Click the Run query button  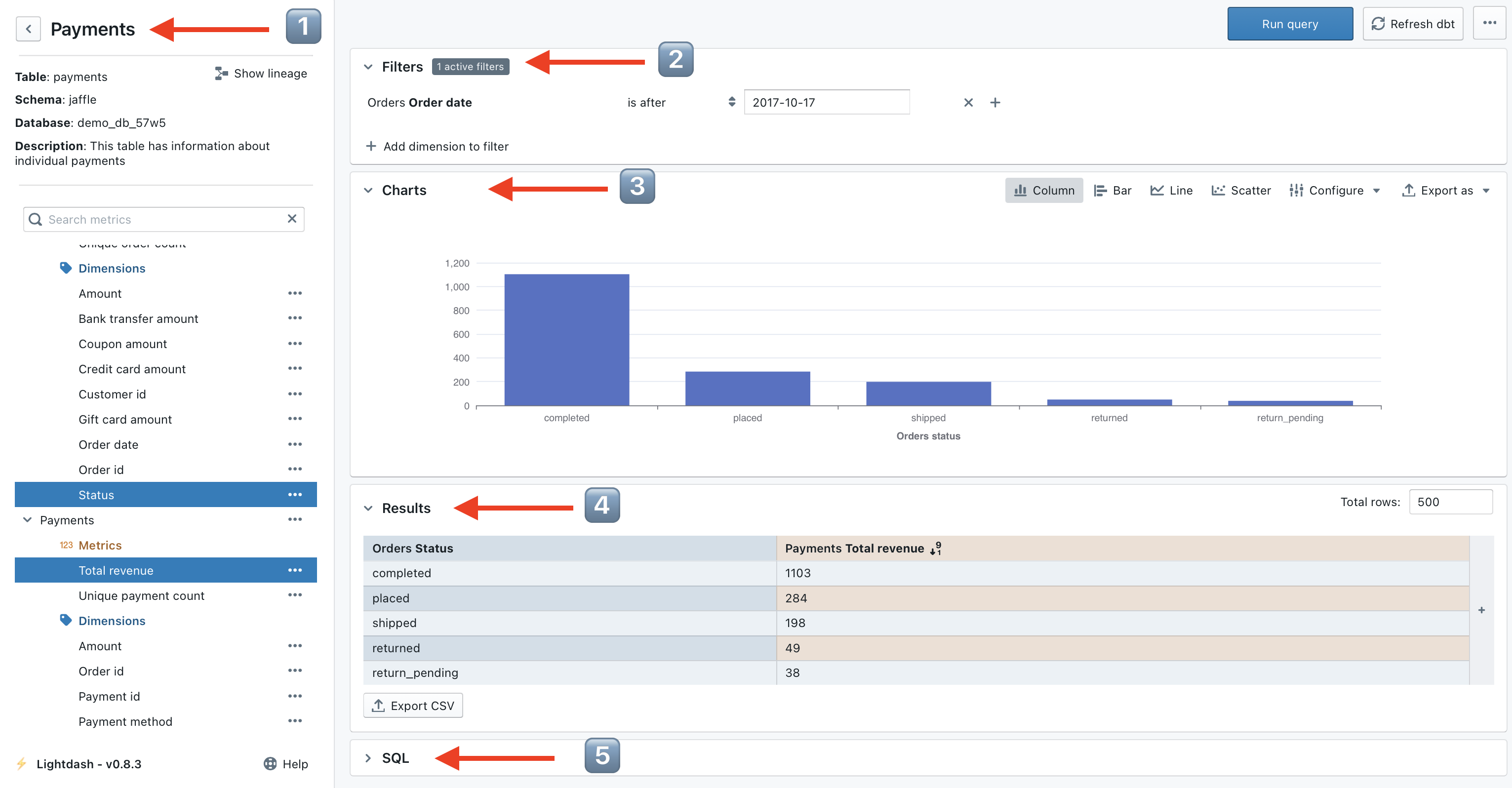(x=1289, y=24)
